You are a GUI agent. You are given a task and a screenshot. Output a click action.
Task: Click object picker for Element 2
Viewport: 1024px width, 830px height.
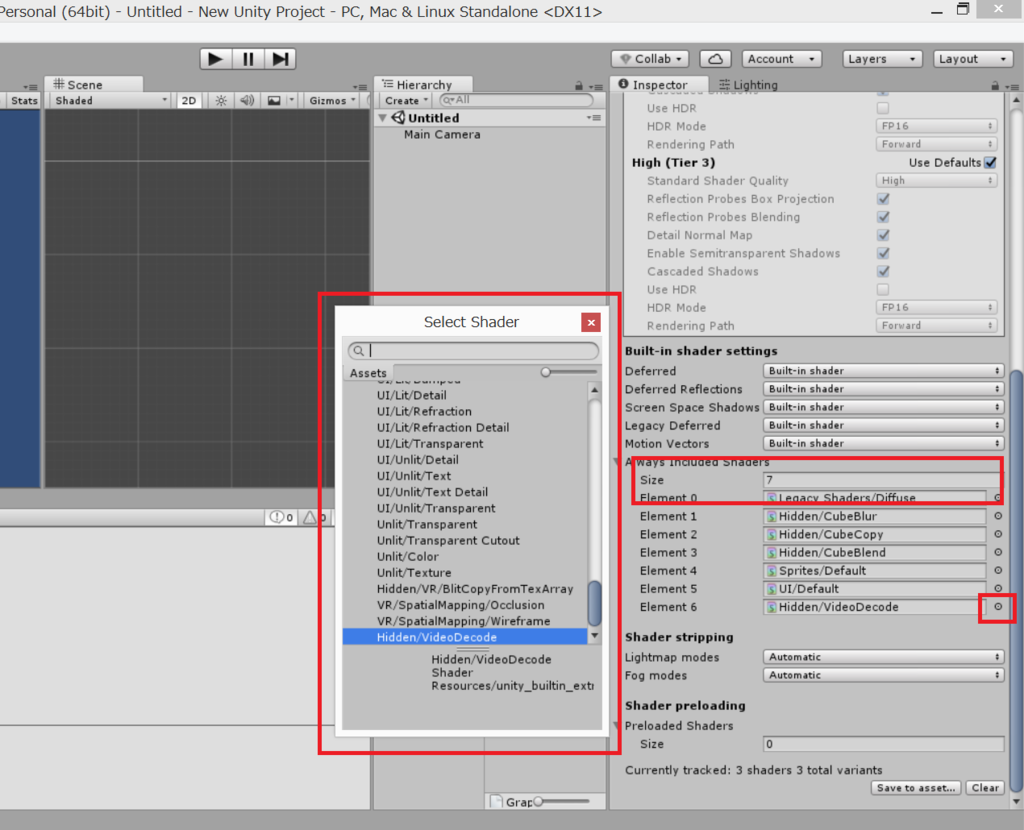(x=998, y=534)
